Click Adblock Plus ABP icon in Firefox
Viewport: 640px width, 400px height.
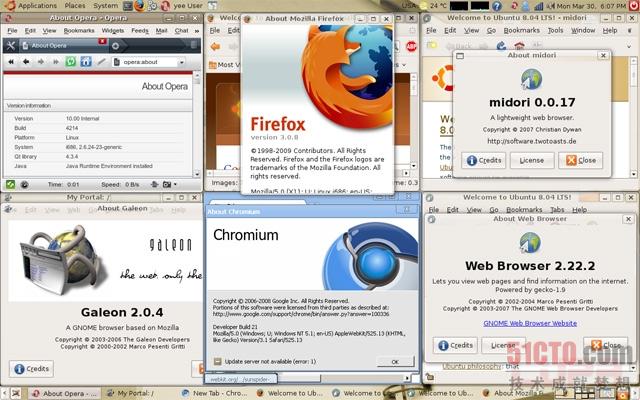pos(411,47)
